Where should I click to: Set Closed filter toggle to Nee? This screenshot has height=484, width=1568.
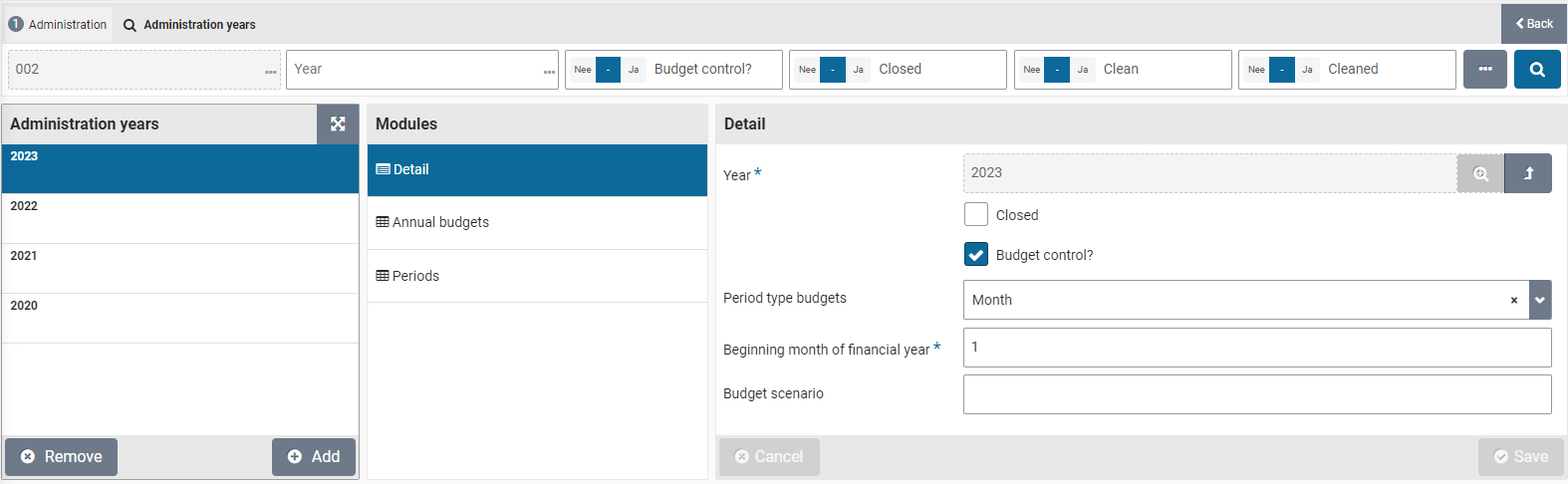tap(807, 70)
